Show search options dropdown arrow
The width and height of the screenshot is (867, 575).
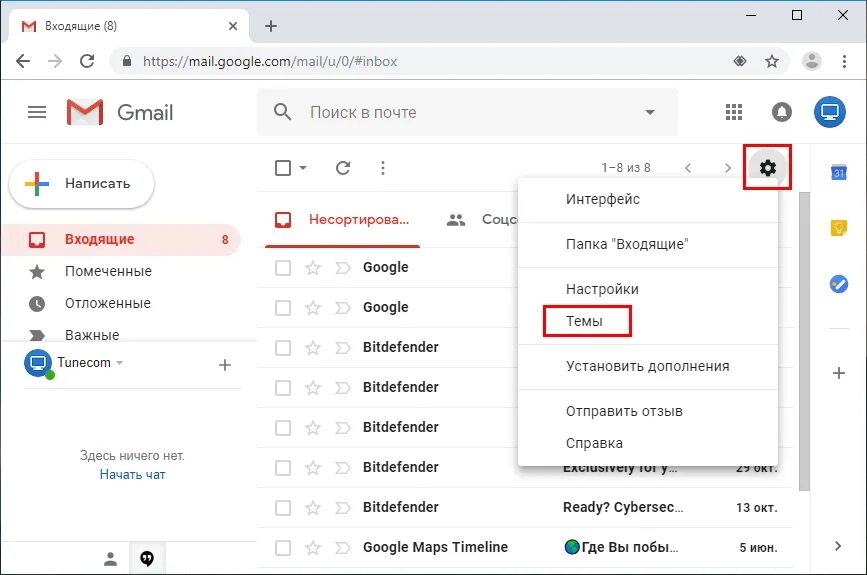coord(650,112)
